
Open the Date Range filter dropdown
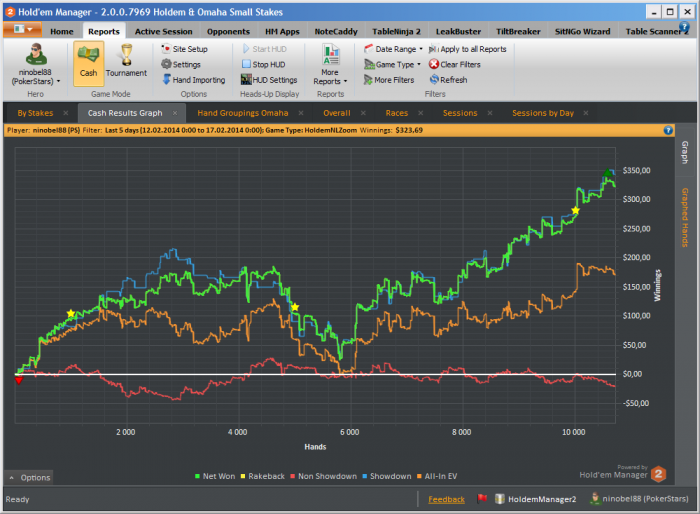tap(393, 49)
